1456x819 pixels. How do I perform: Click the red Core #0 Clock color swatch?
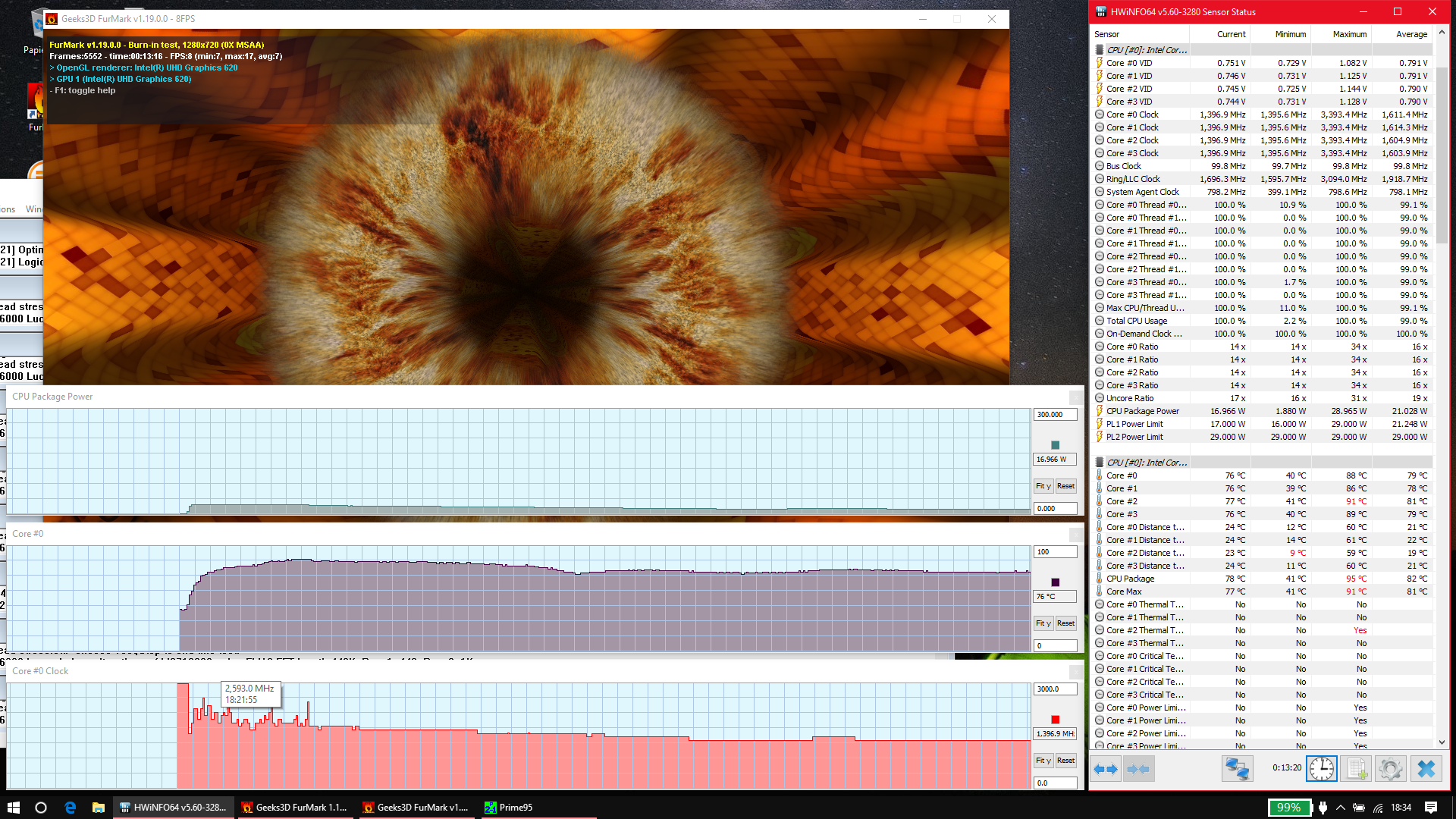pos(1055,720)
